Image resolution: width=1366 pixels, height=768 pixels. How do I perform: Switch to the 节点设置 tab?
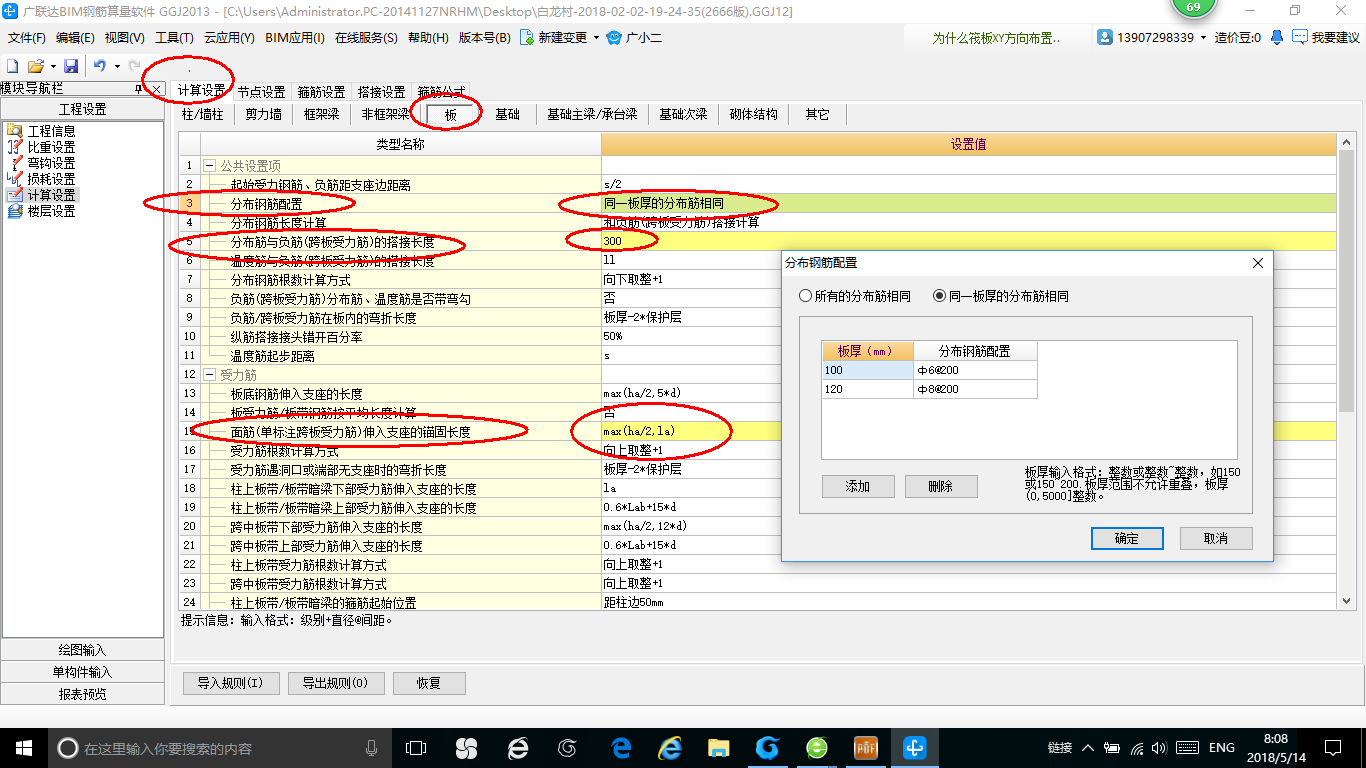coord(261,91)
